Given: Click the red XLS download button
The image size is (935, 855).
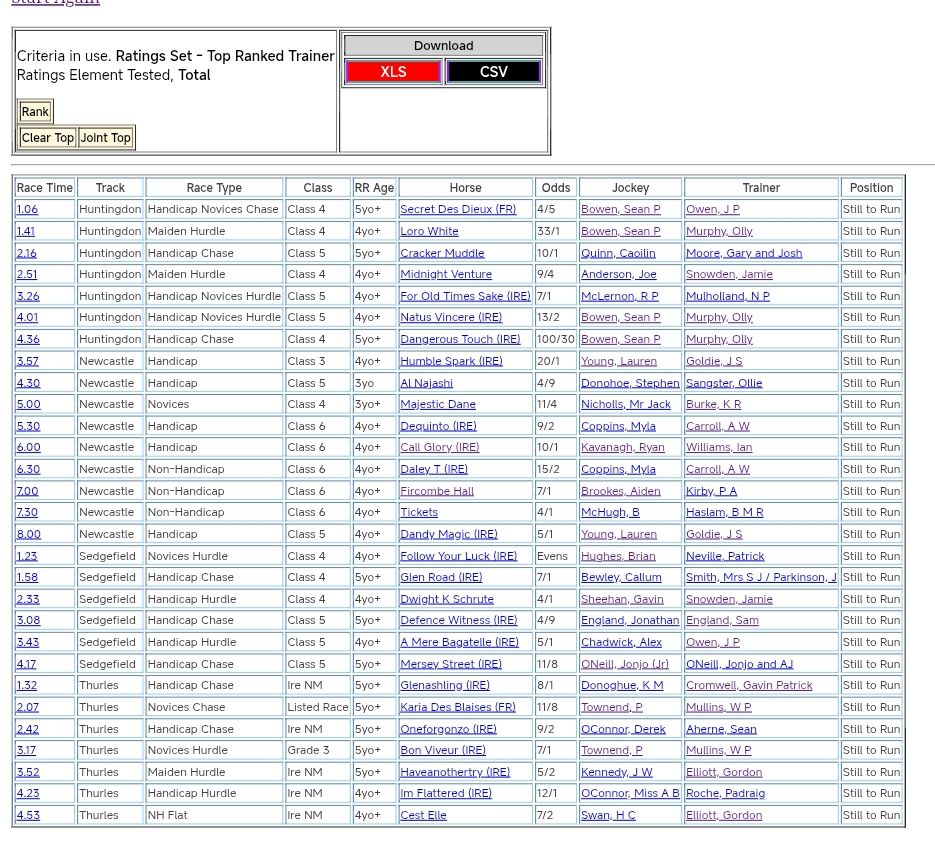Looking at the screenshot, I should (393, 72).
